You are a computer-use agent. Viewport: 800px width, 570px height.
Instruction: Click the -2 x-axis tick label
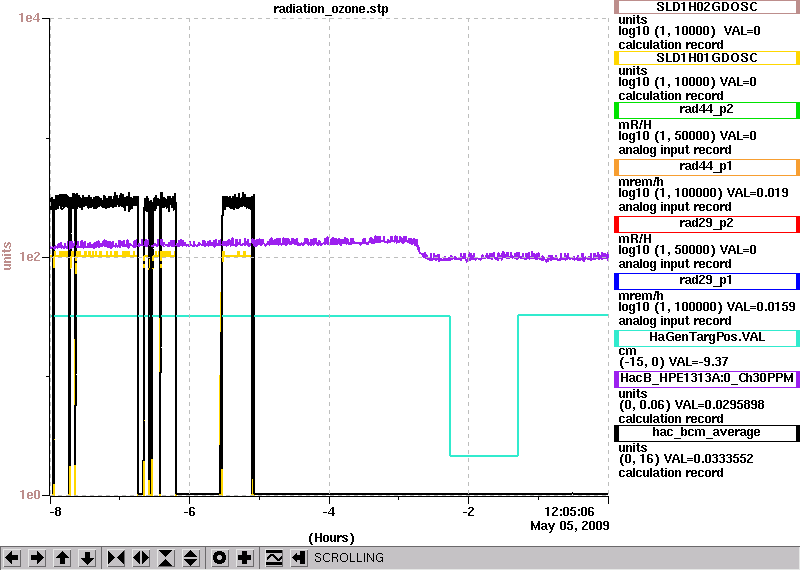[468, 511]
